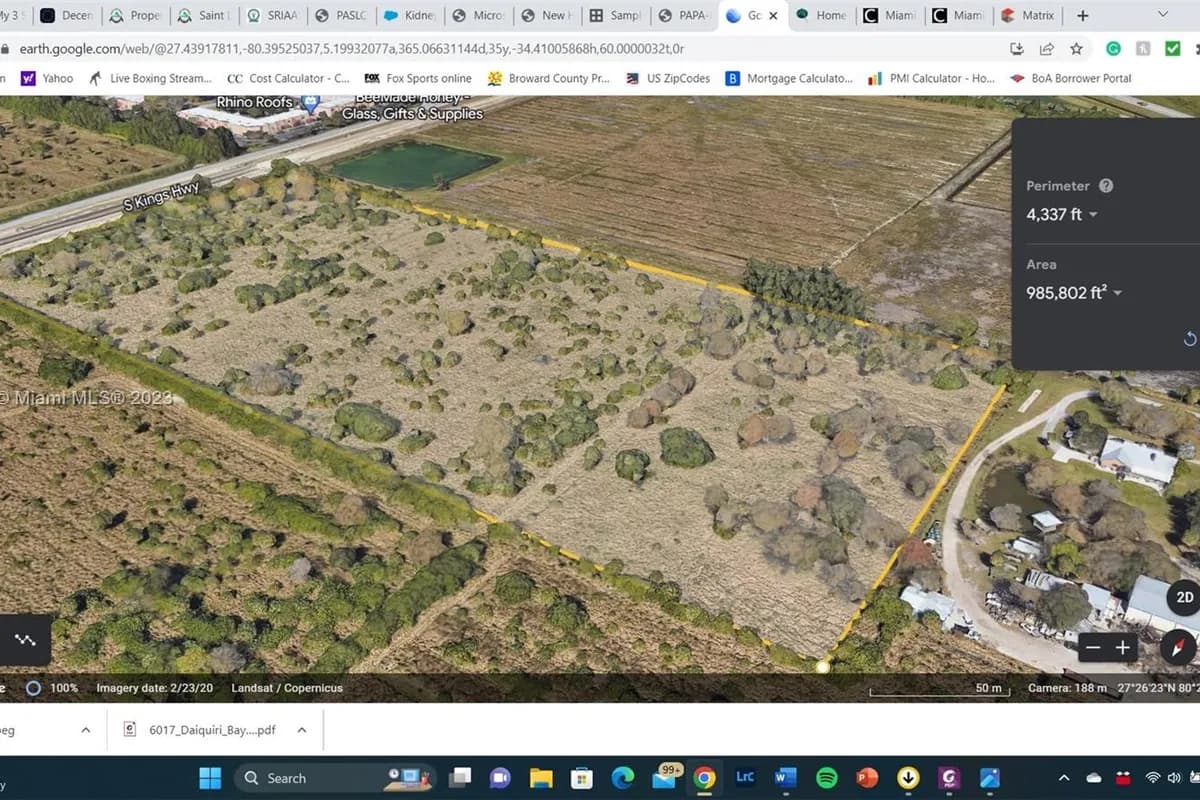Open the Perimeter help question mark

click(1107, 186)
